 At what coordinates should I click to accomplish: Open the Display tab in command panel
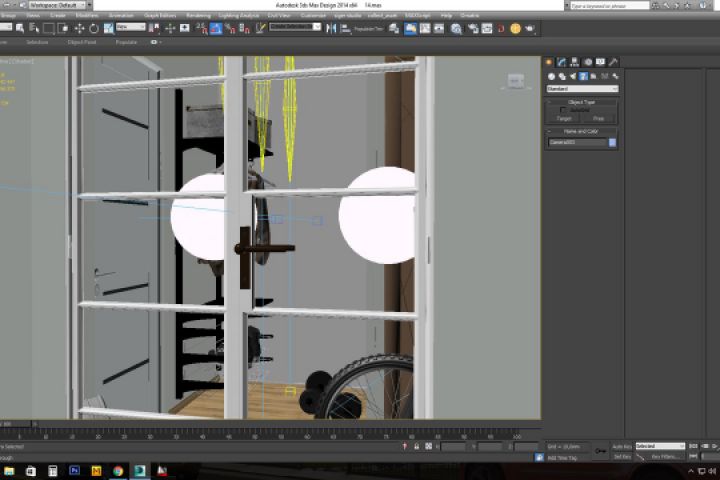point(600,62)
